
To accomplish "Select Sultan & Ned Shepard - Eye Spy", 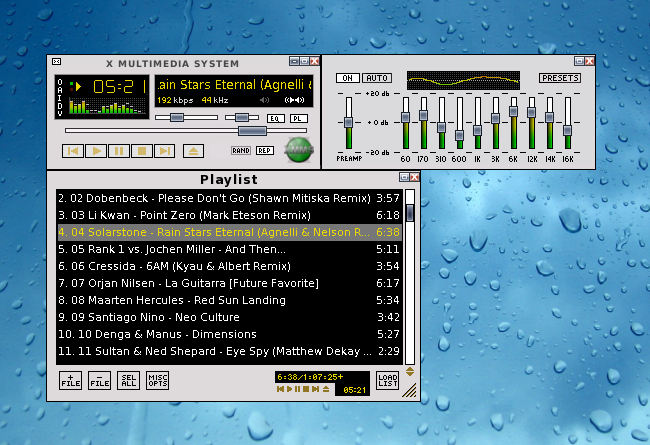I will (x=229, y=351).
